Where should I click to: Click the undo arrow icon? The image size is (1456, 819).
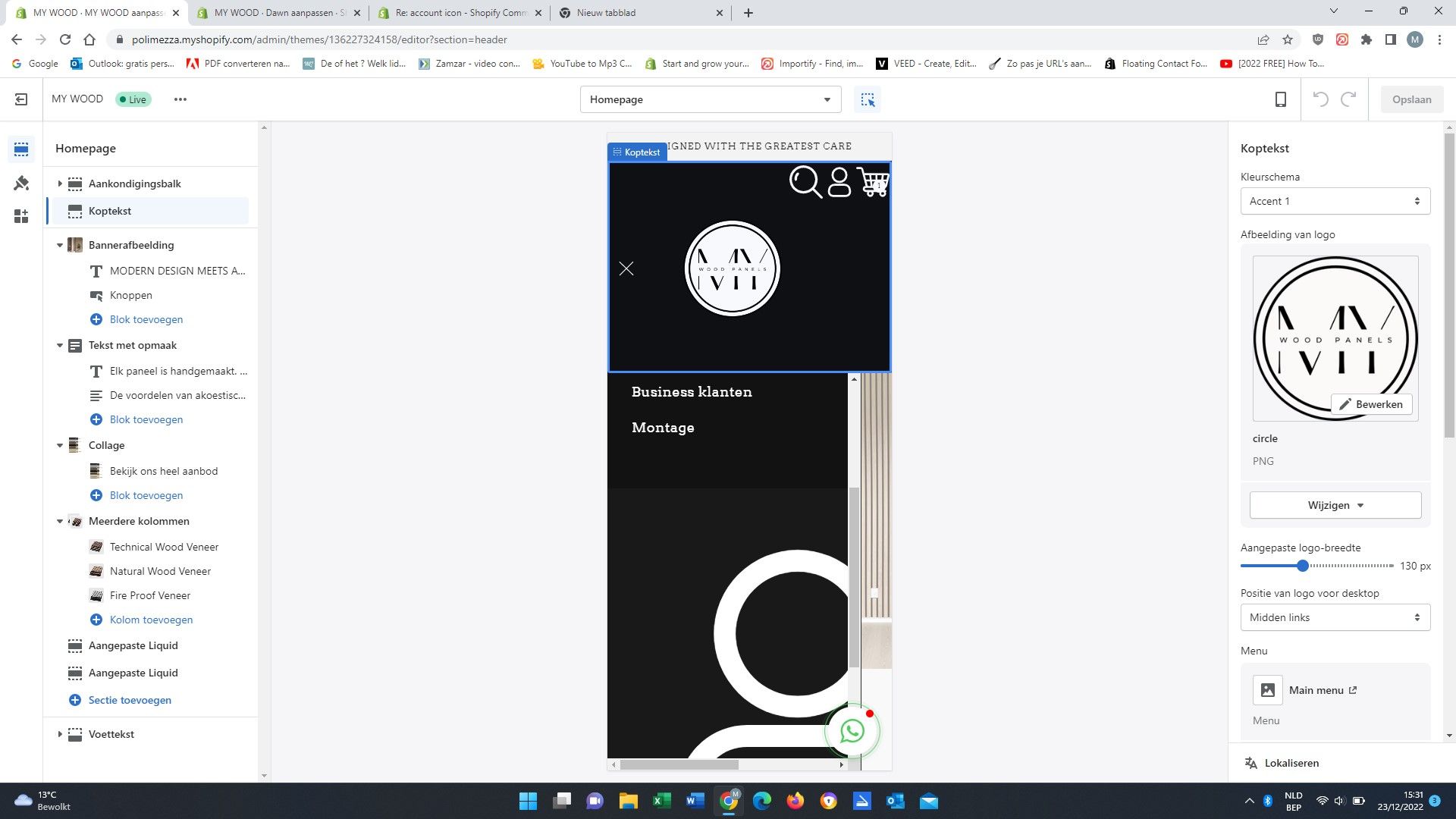click(x=1320, y=99)
